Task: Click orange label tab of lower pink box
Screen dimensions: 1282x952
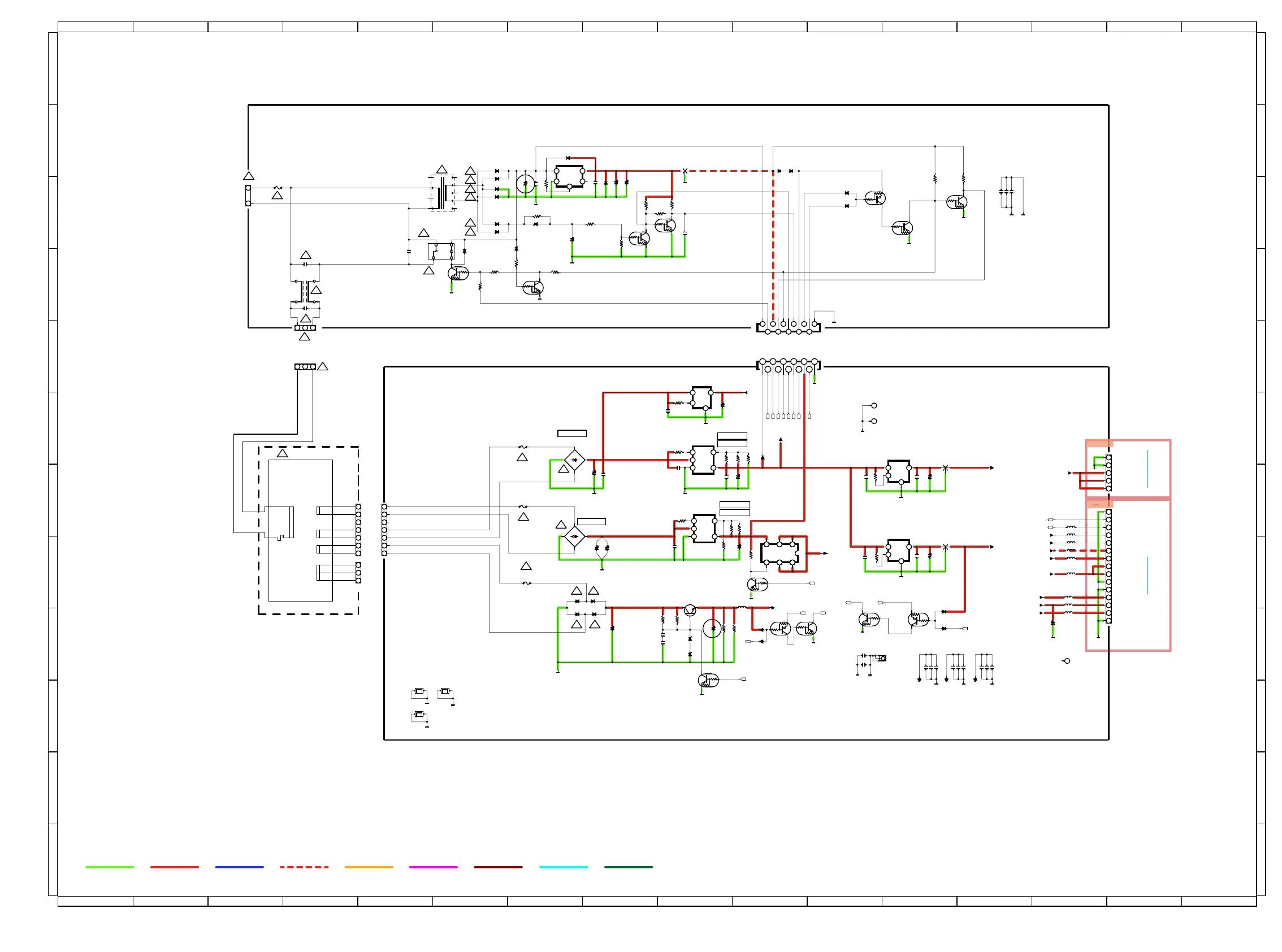Action: point(1099,504)
